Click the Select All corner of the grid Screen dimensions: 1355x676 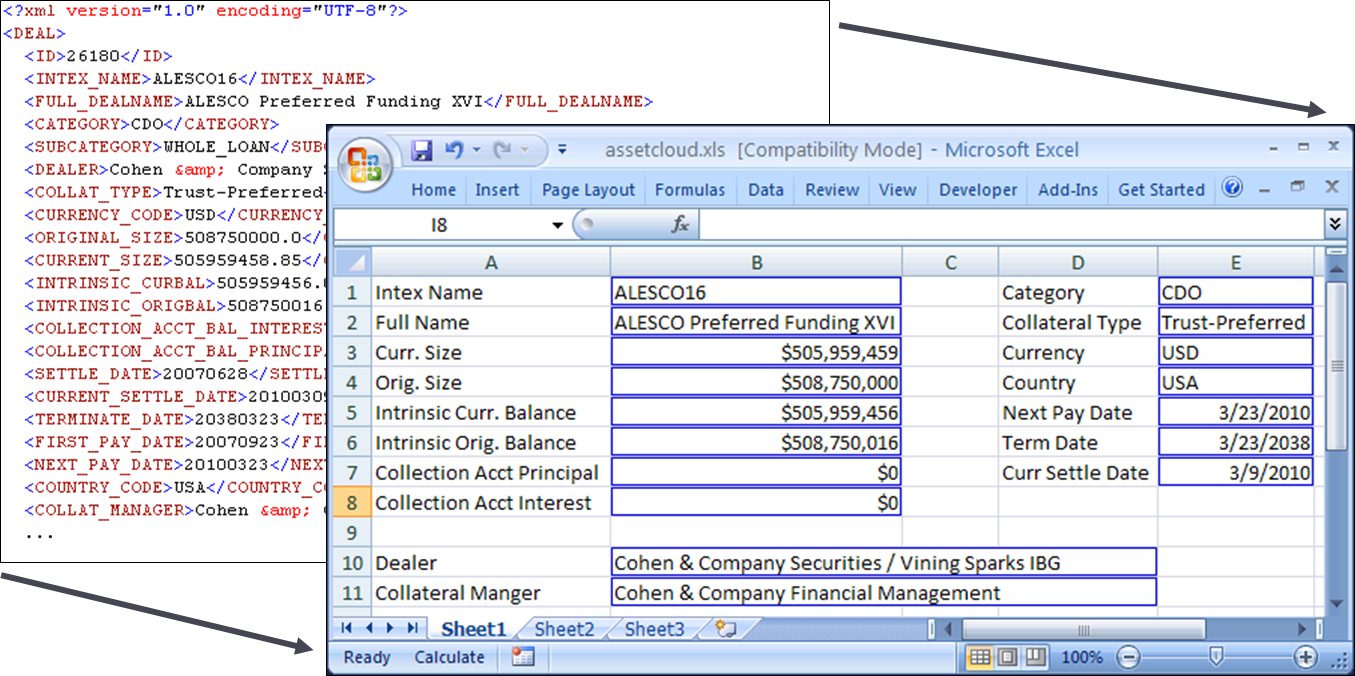point(351,263)
